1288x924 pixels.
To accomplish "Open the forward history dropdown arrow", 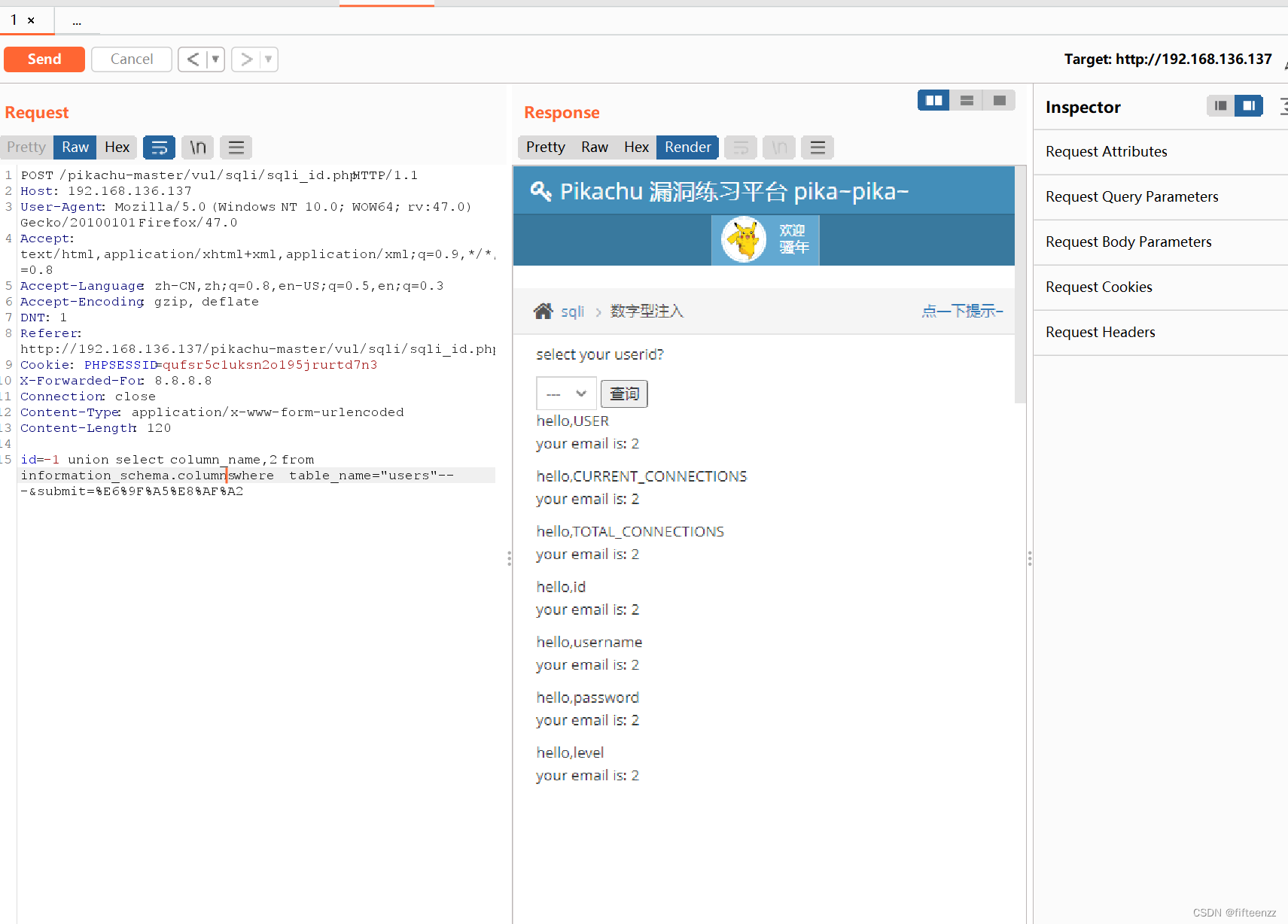I will click(269, 59).
